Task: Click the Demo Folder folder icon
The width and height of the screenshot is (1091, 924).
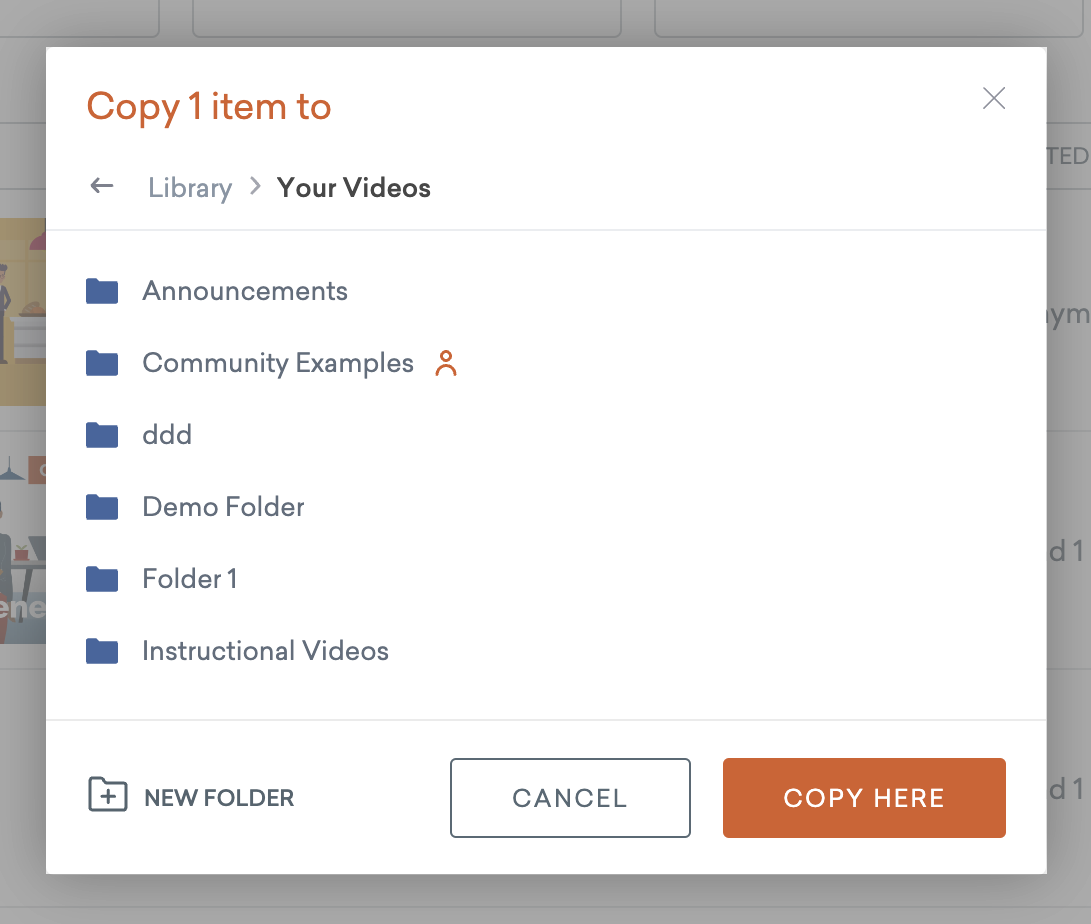Action: [x=102, y=507]
